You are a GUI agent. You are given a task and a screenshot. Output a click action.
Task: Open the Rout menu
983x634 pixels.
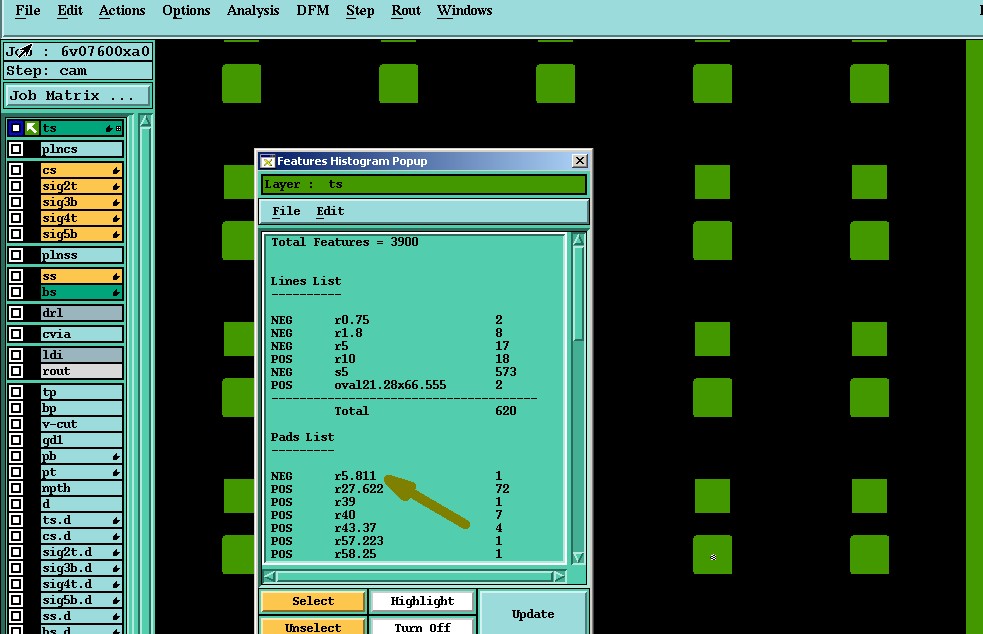coord(406,11)
